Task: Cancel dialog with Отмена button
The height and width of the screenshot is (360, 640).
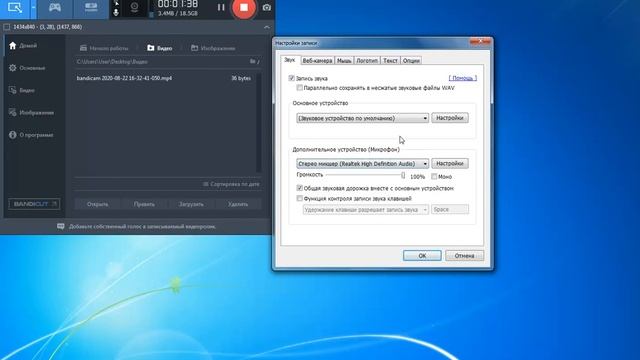Action: [464, 256]
